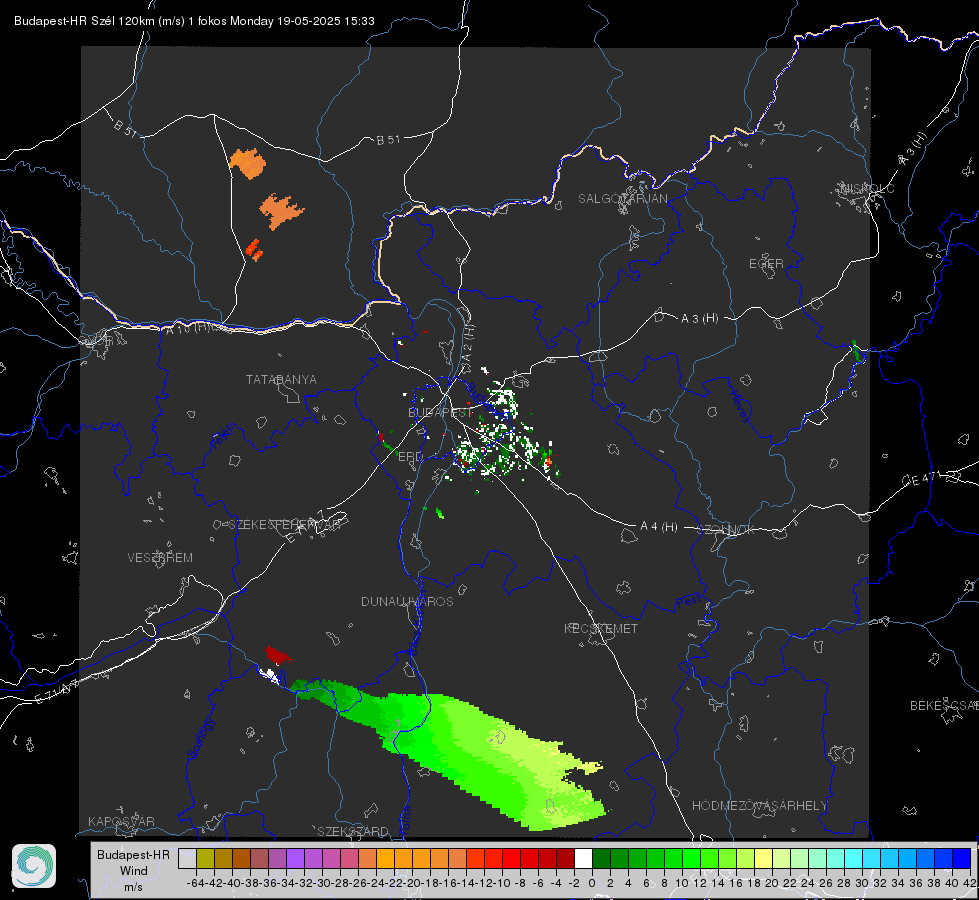The image size is (979, 900).
Task: Click the DUNAÚJVÁROS city label
Action: 407,601
